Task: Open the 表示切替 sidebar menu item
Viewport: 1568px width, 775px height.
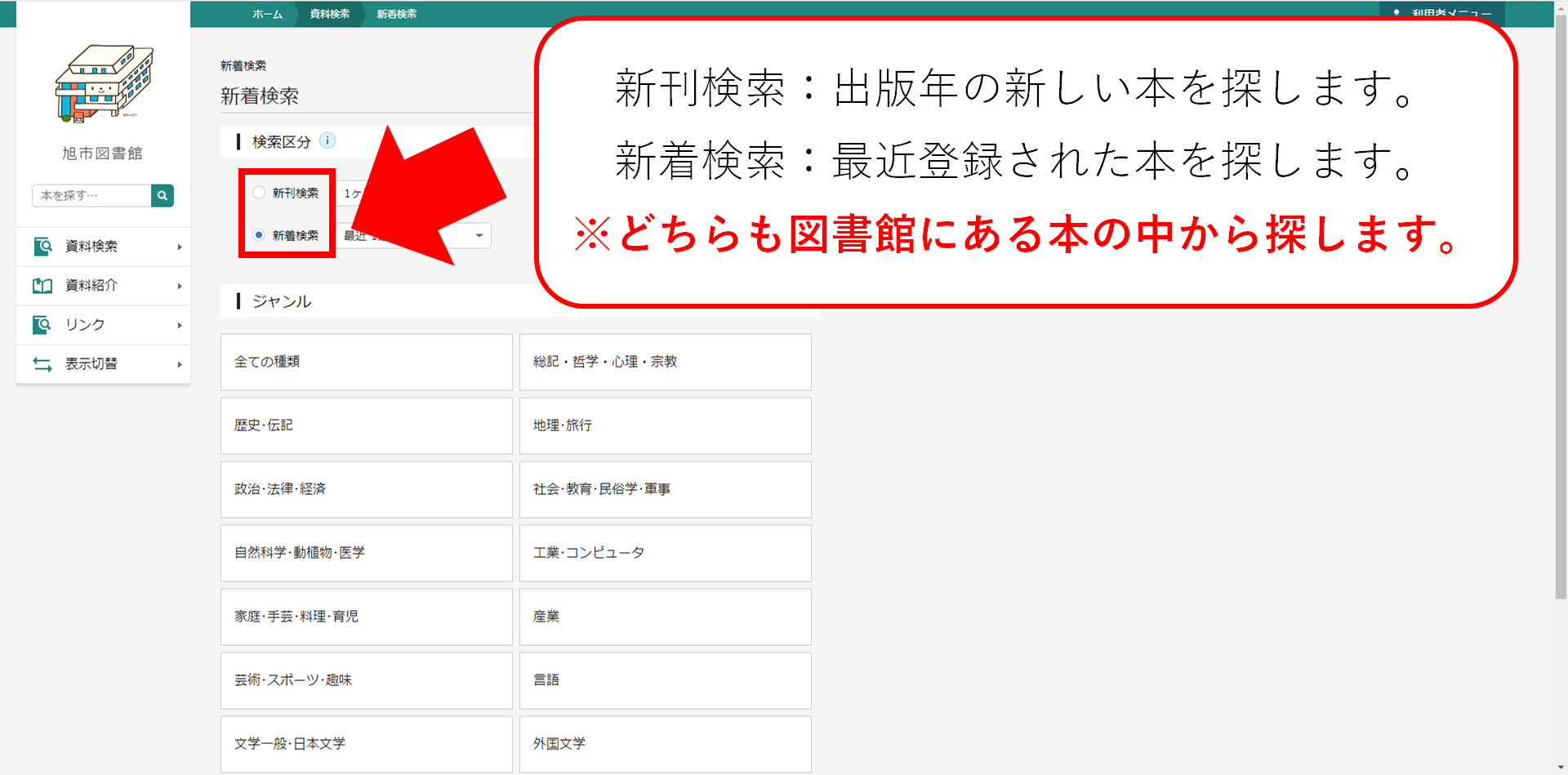Action: pos(104,364)
